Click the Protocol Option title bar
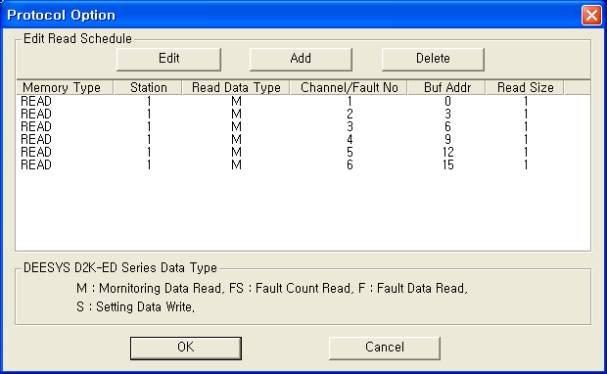 pyautogui.click(x=290, y=15)
